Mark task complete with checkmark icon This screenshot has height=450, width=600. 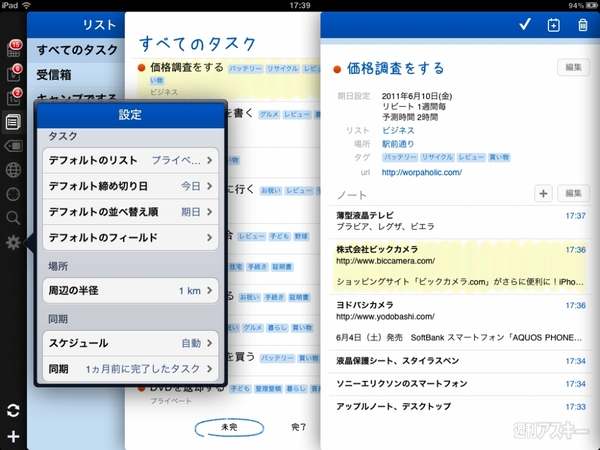(x=525, y=24)
